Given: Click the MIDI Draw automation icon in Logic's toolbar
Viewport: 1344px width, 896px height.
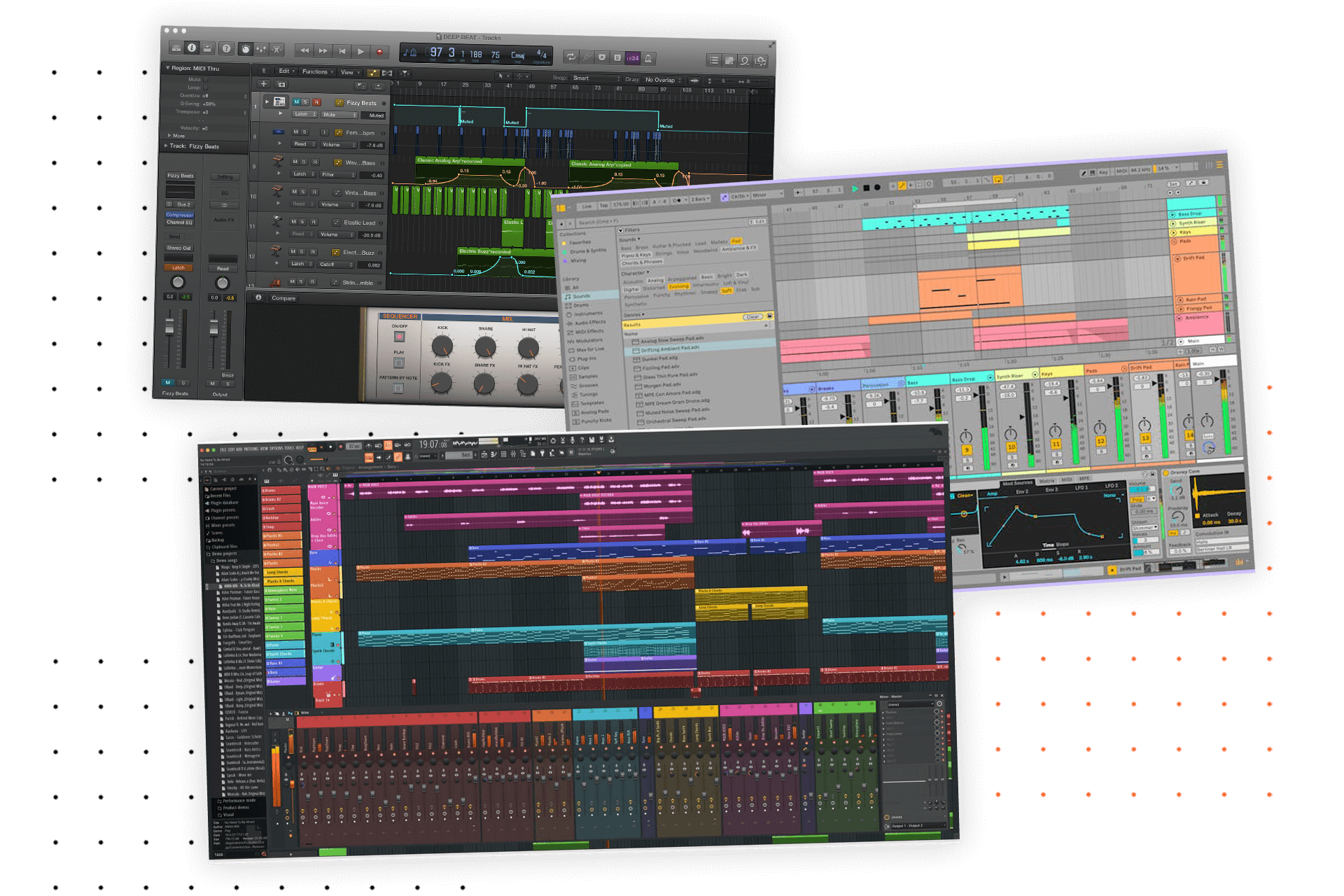Looking at the screenshot, I should (374, 73).
